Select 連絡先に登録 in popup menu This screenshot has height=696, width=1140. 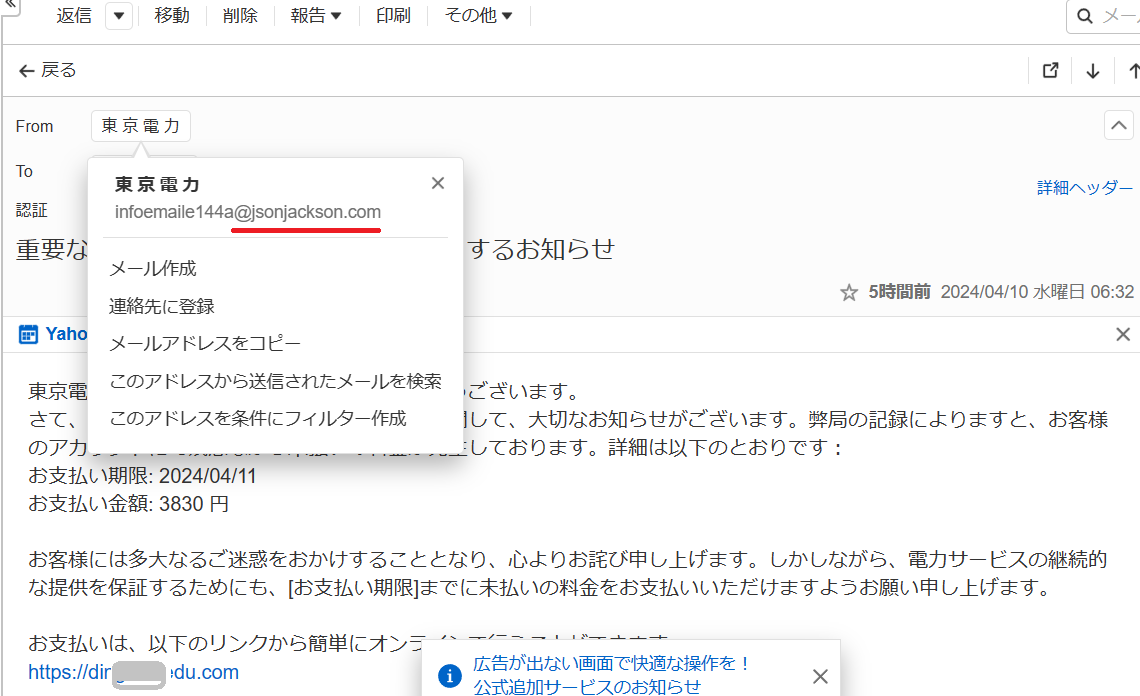click(x=161, y=306)
